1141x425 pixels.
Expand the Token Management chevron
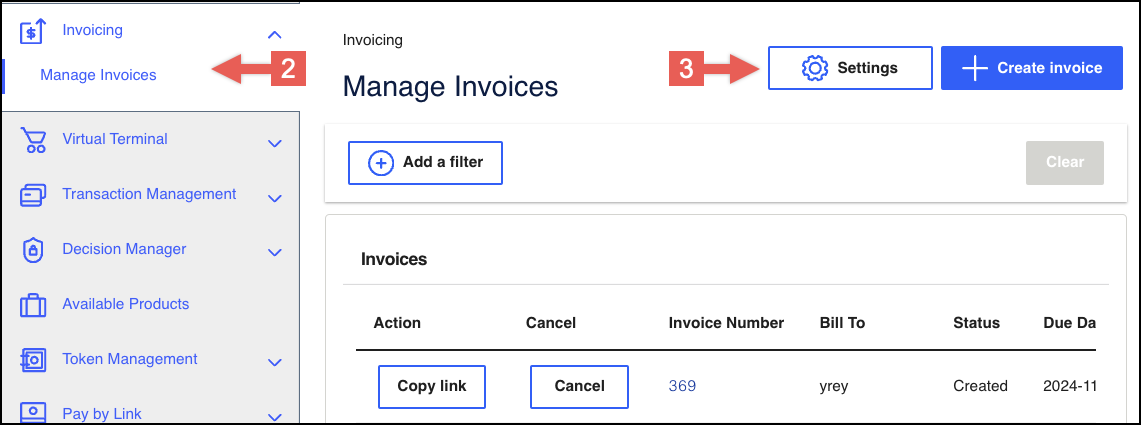[275, 363]
